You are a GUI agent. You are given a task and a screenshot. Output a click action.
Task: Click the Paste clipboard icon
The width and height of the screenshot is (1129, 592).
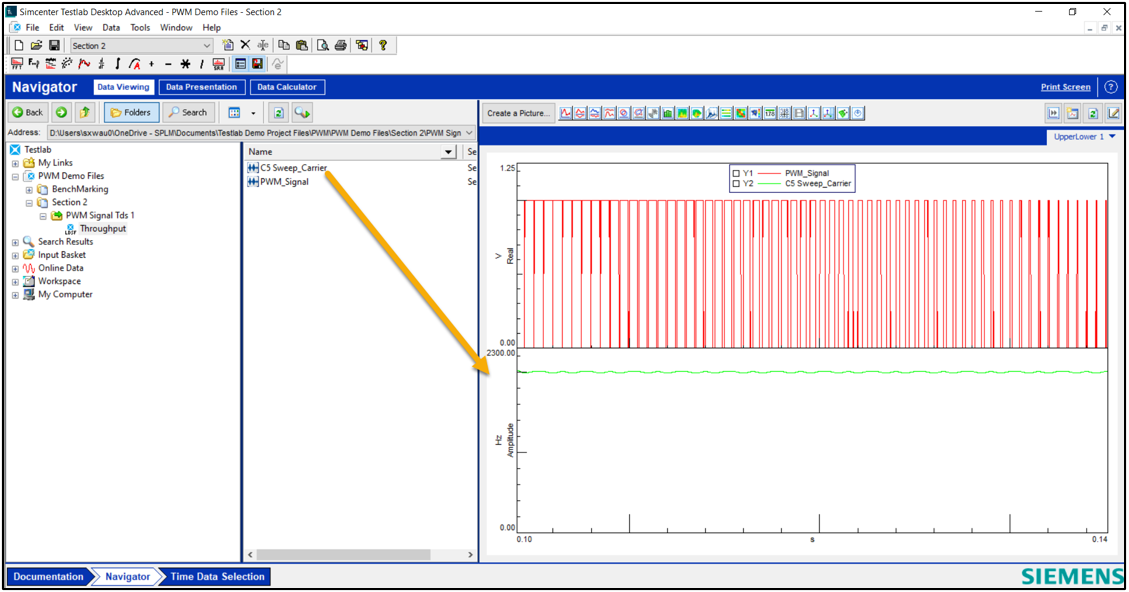click(302, 45)
